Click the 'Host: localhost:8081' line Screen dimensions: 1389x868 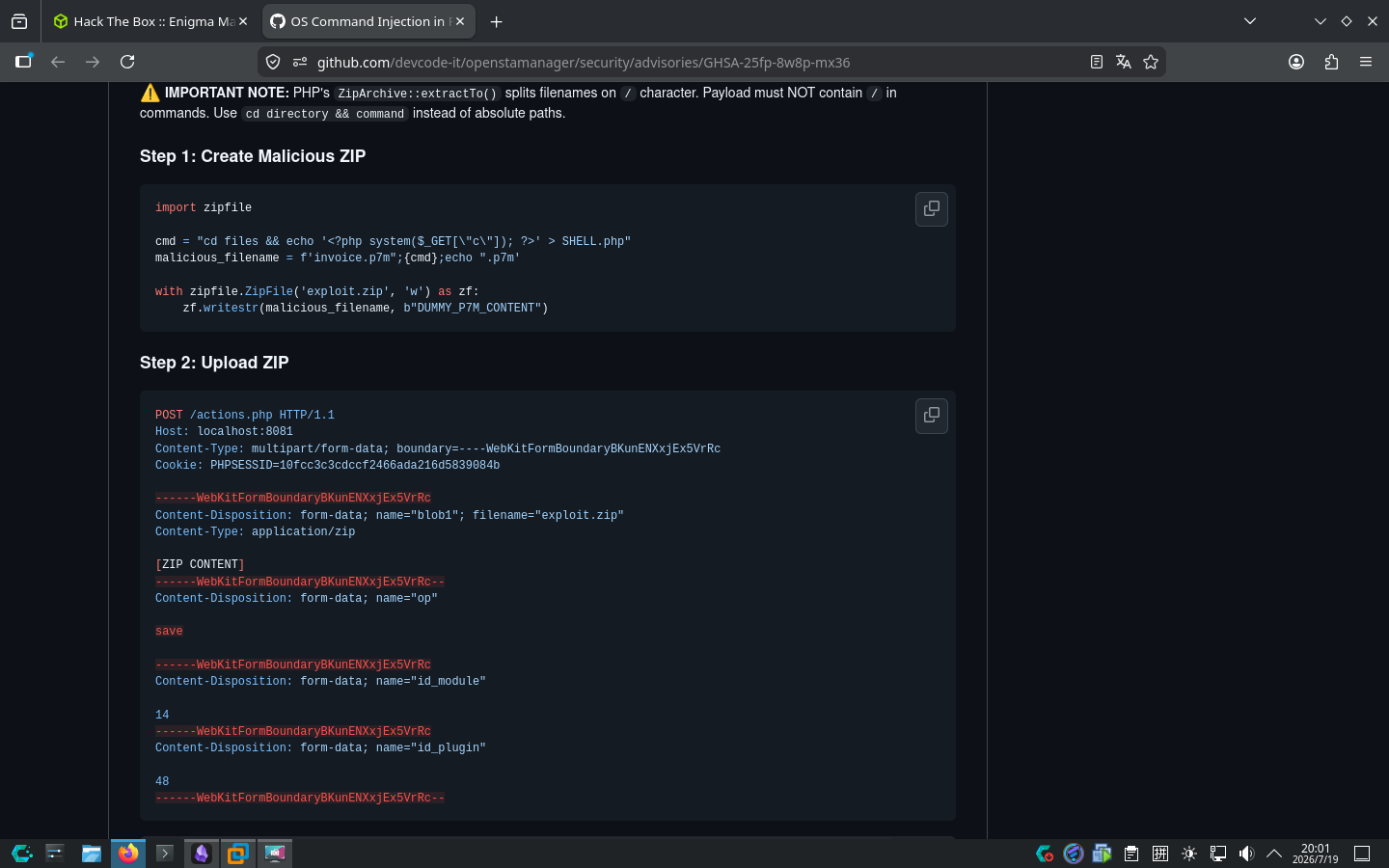224,431
